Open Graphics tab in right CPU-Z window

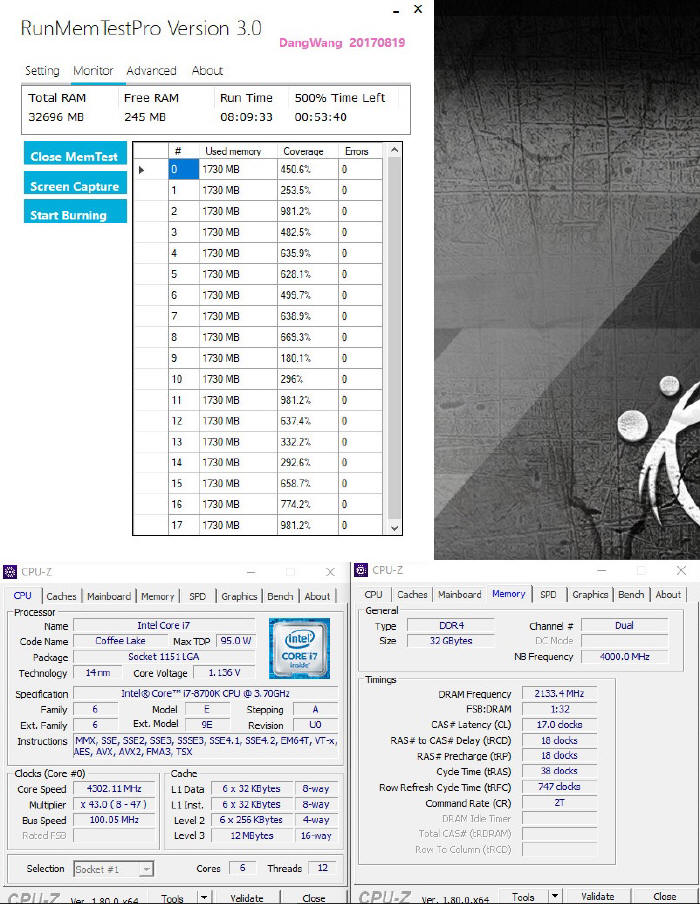click(590, 594)
